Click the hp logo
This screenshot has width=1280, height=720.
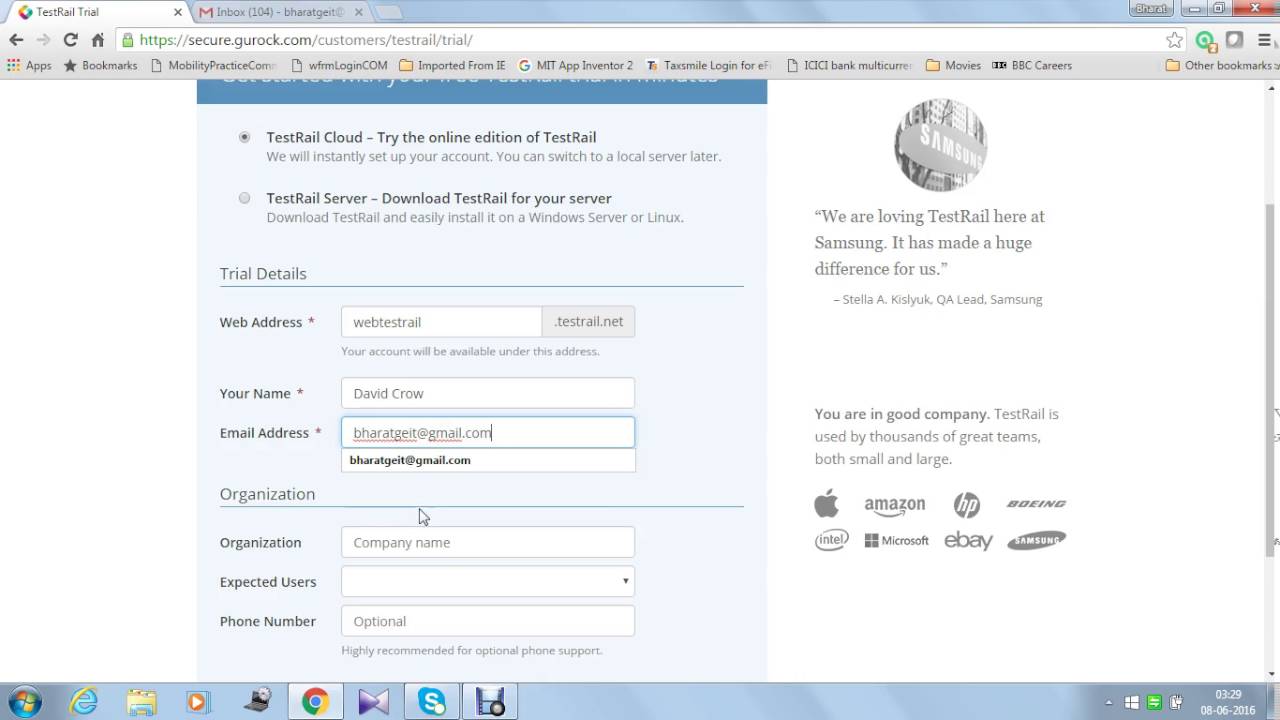[967, 505]
